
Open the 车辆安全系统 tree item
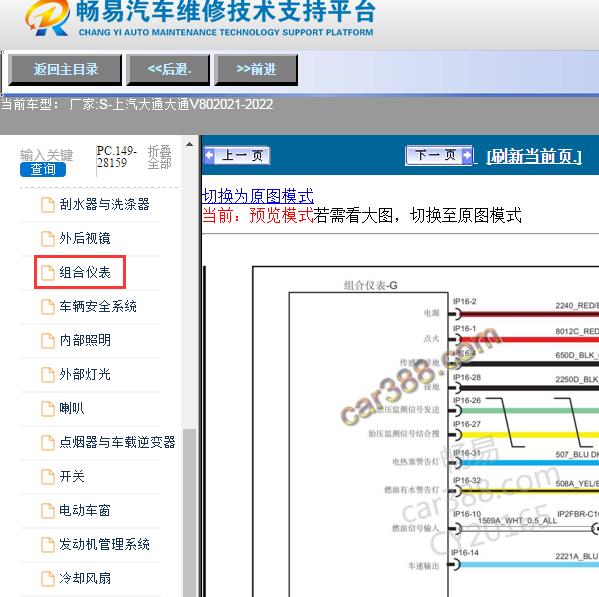point(98,306)
